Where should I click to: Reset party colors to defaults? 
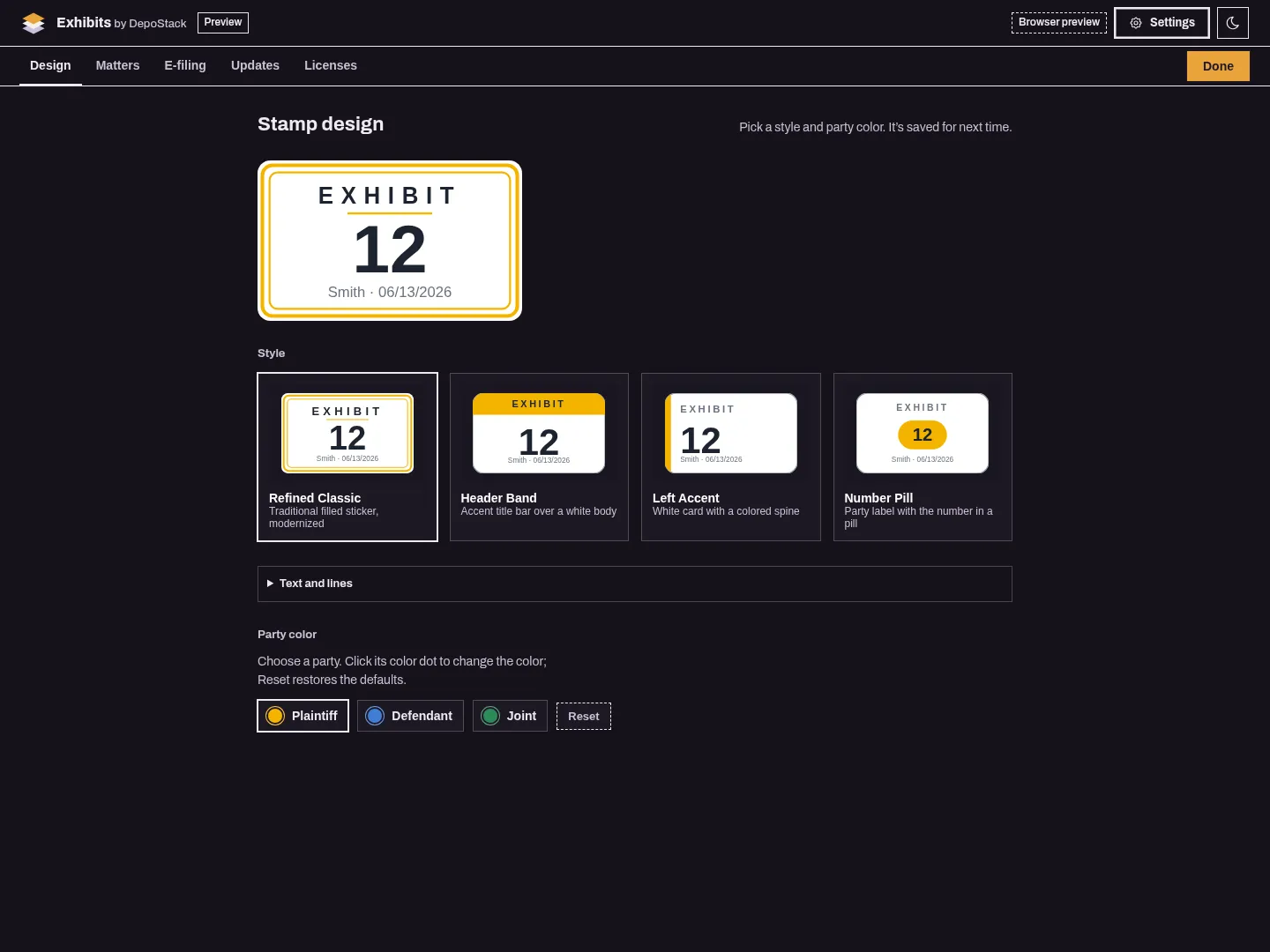coord(584,717)
